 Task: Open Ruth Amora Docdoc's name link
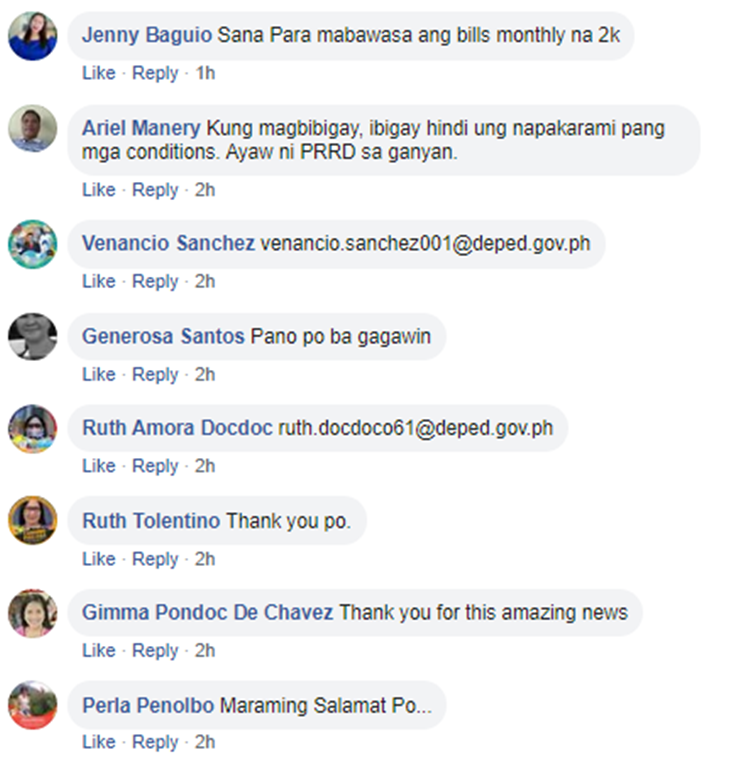click(x=177, y=428)
